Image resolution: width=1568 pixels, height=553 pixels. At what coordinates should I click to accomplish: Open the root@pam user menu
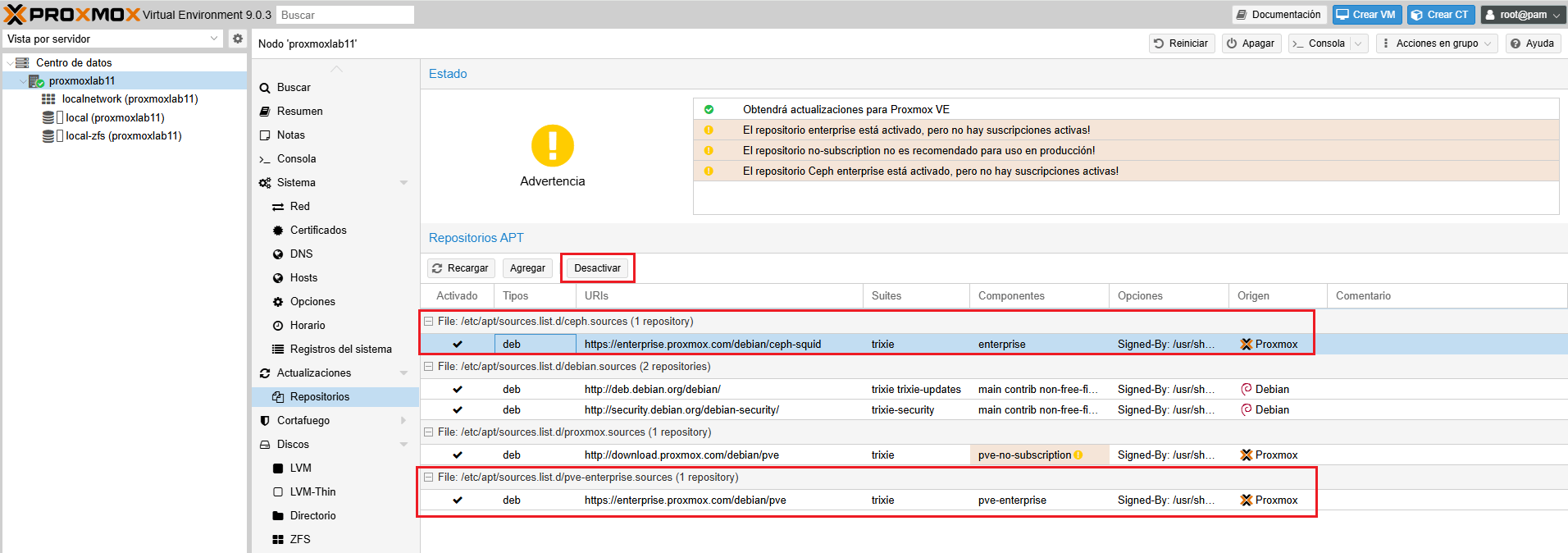click(x=1522, y=15)
